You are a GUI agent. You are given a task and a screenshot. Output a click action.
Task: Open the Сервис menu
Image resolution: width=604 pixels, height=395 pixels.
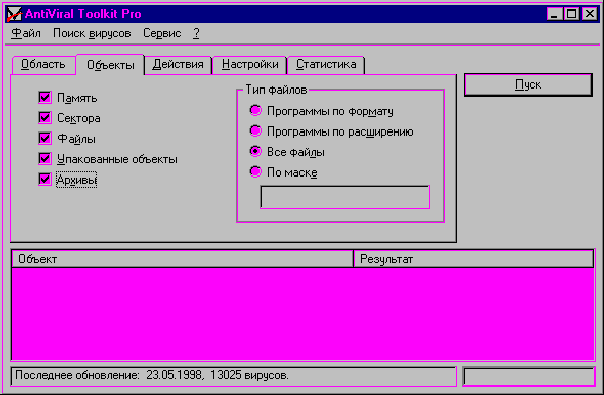[162, 34]
